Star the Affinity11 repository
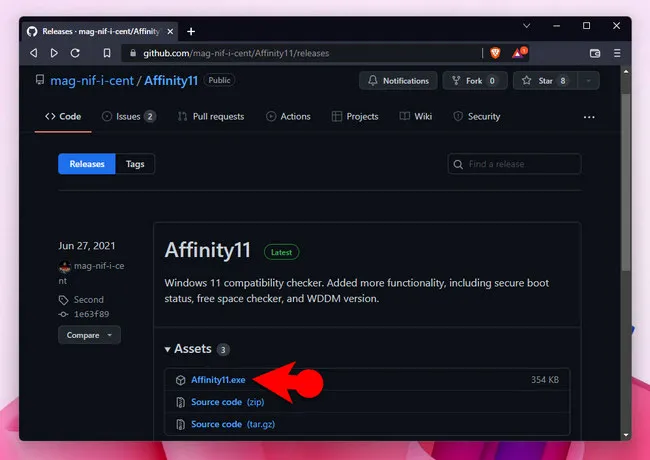This screenshot has height=460, width=650. pos(545,80)
